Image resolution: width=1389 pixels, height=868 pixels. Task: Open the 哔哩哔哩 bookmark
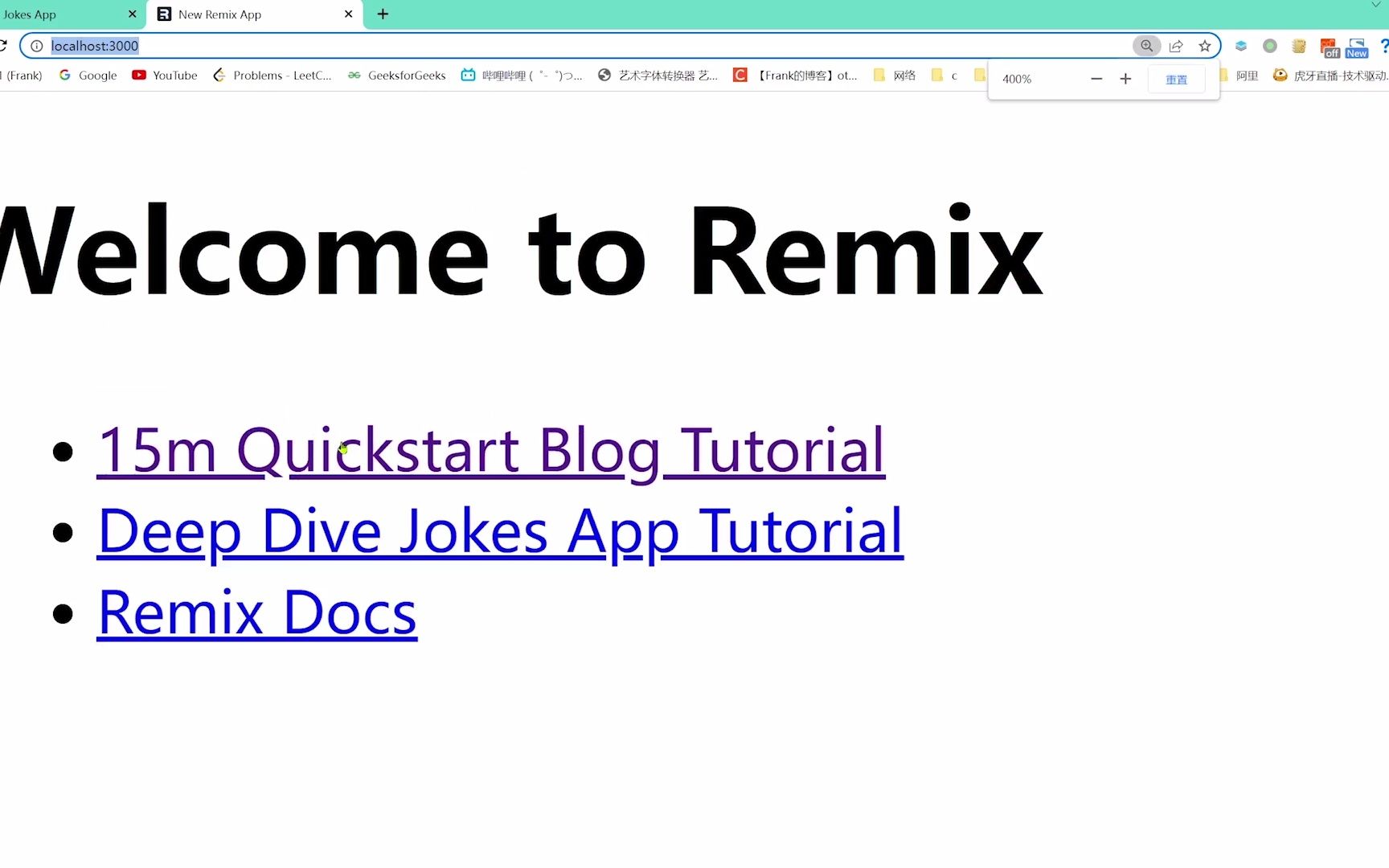pos(521,75)
